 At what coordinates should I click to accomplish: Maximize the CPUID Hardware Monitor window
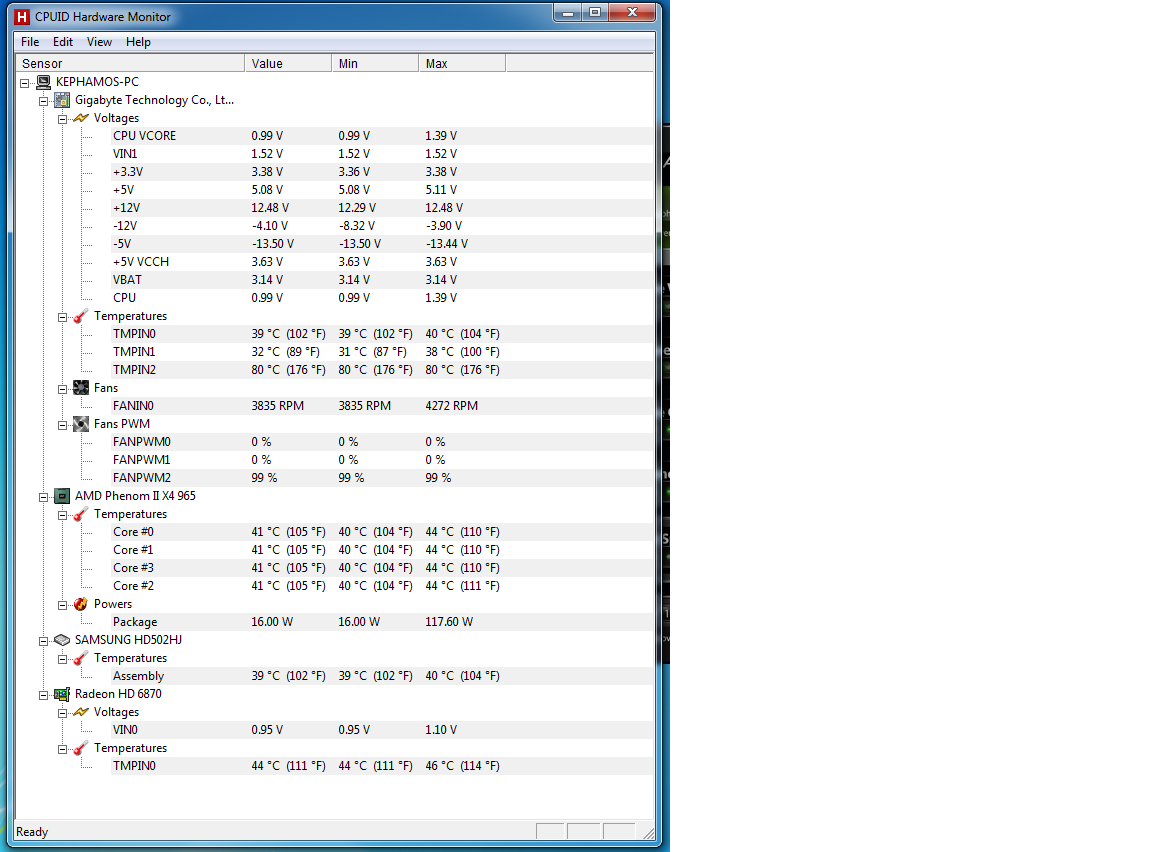click(594, 12)
